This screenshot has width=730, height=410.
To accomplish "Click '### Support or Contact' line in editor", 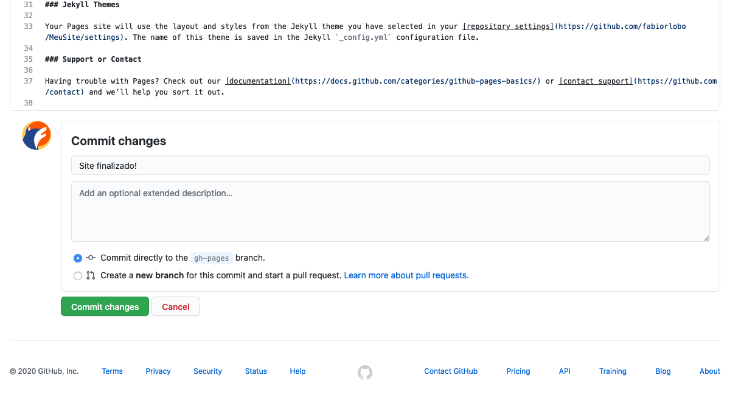I will 93,59.
